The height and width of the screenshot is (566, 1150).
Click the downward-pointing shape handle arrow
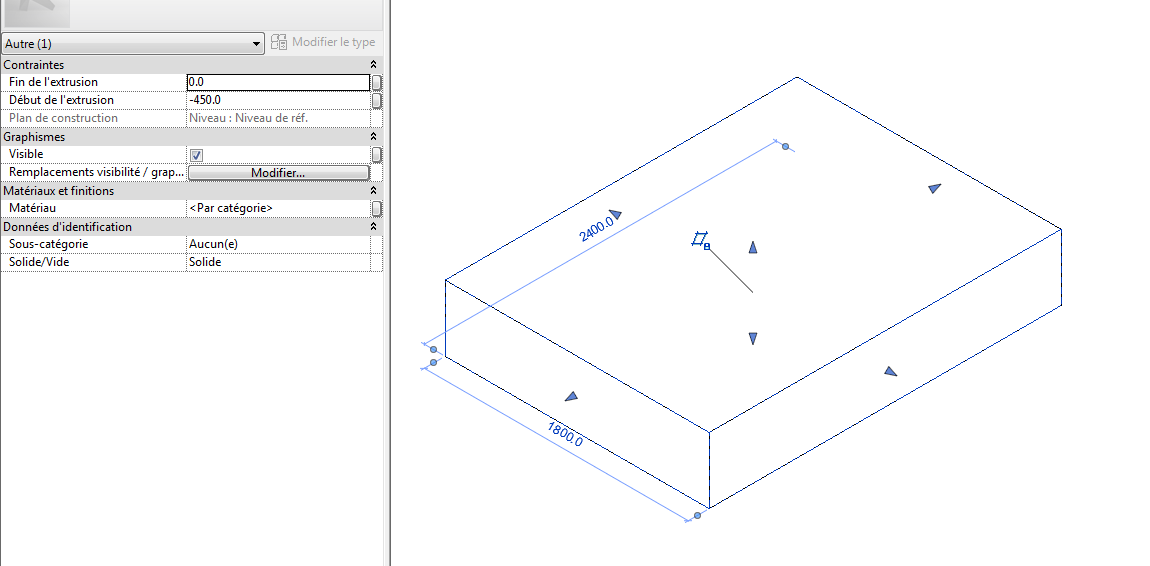coord(753,339)
